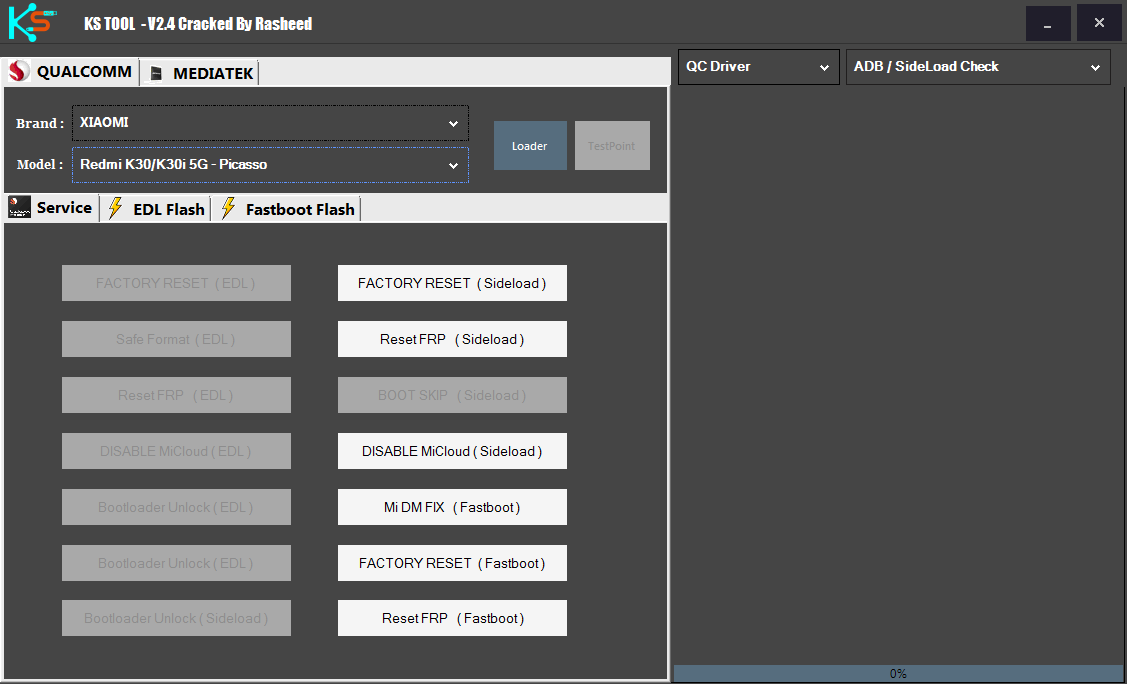Click the KS Tool logo icon
Viewport: 1127px width, 684px height.
tap(31, 22)
